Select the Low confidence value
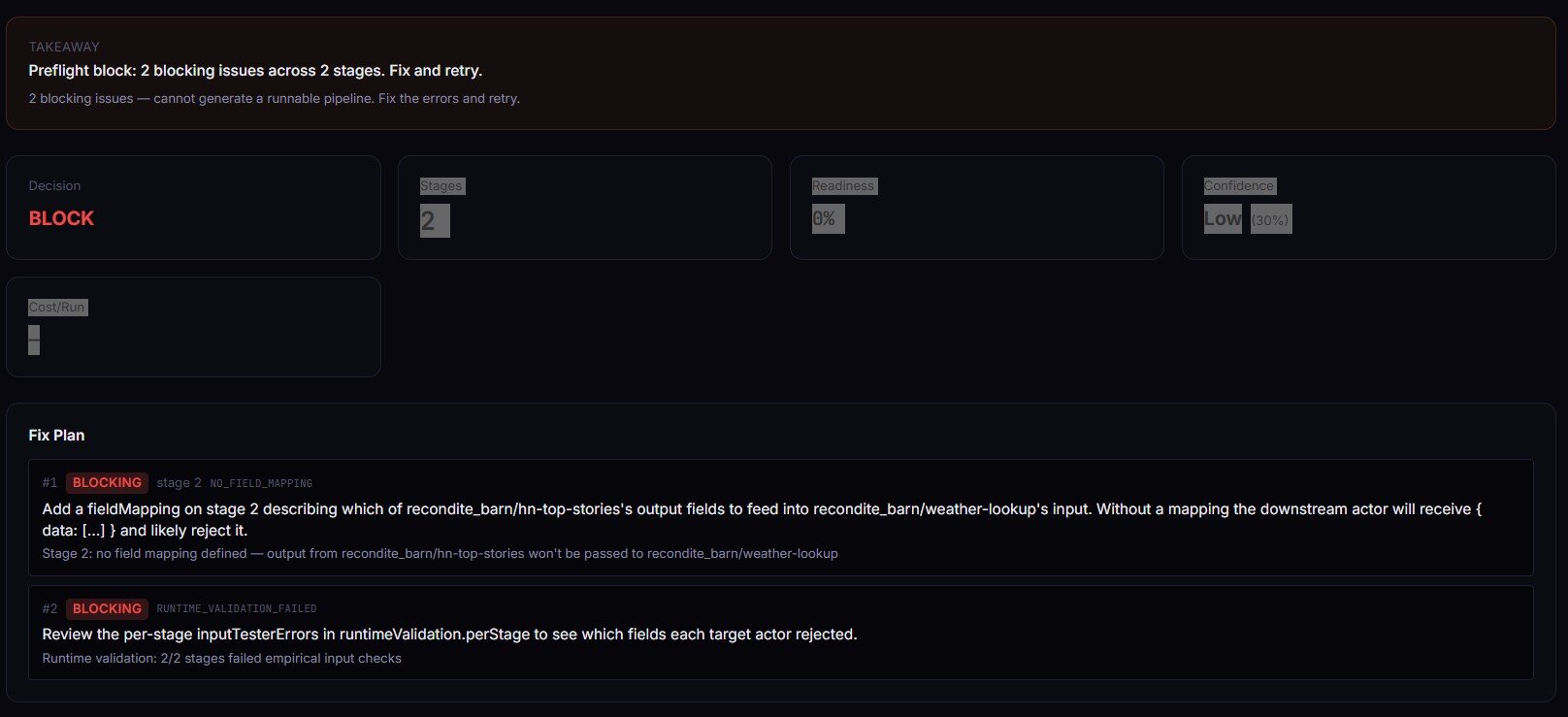Viewport: 1568px width, 717px height. 1223,219
